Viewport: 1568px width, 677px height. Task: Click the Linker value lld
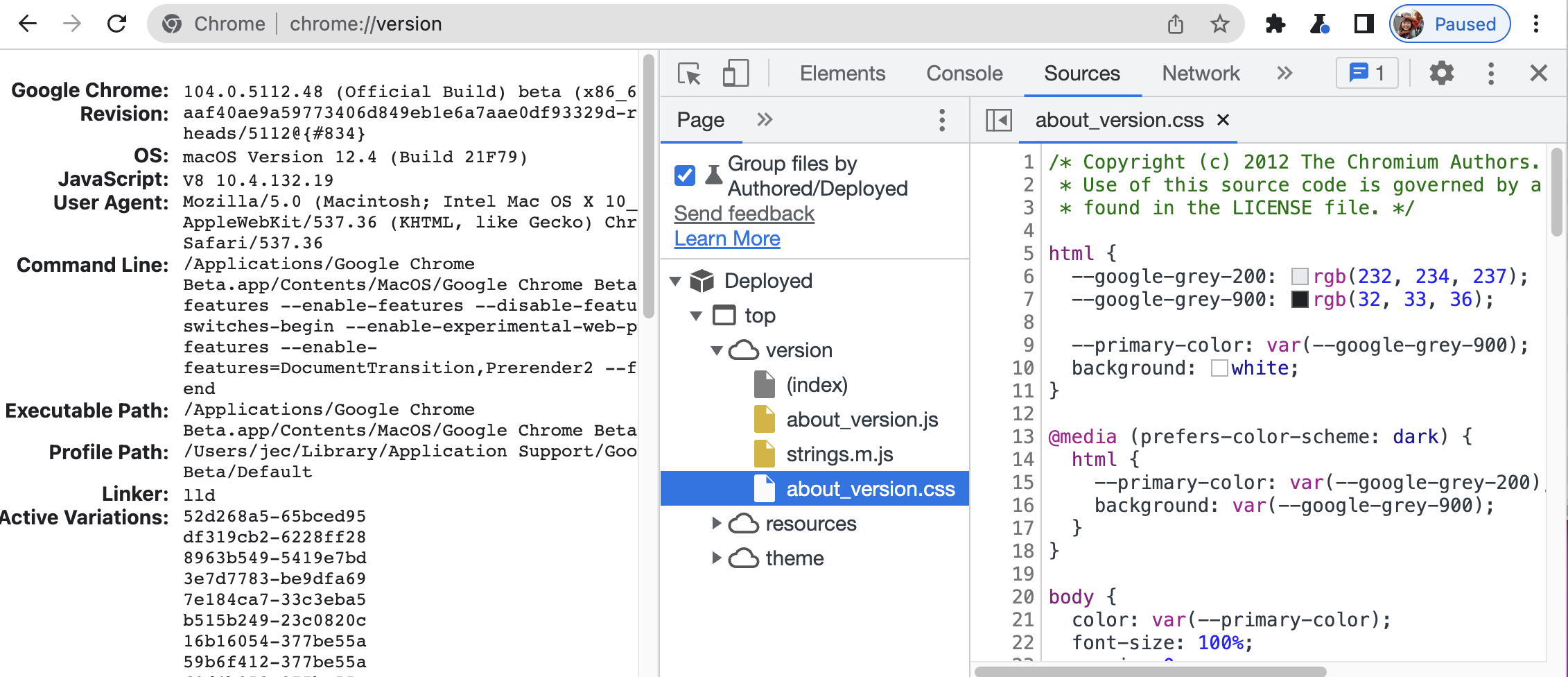[x=199, y=495]
